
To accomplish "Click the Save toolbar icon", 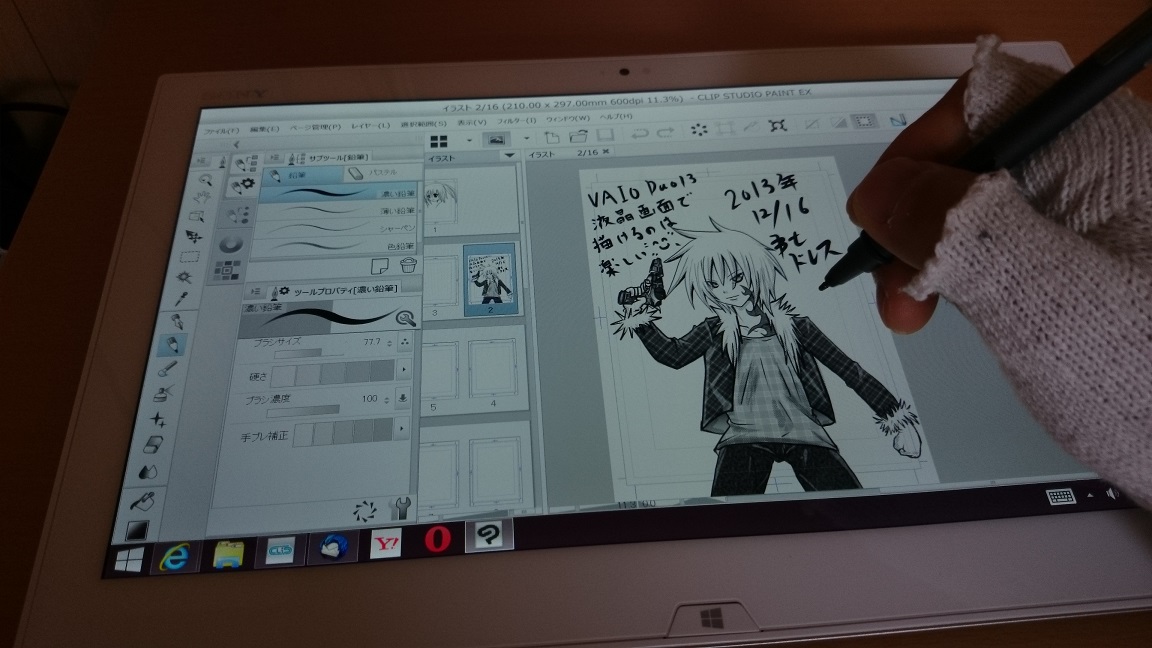I will point(605,134).
